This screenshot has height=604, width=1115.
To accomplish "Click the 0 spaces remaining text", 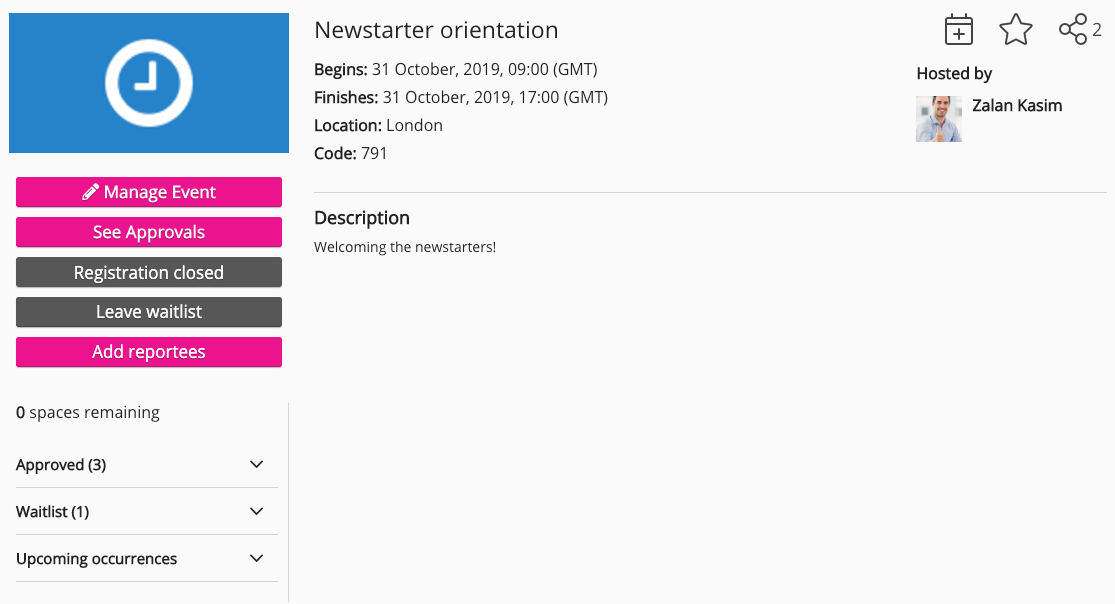I will [88, 412].
